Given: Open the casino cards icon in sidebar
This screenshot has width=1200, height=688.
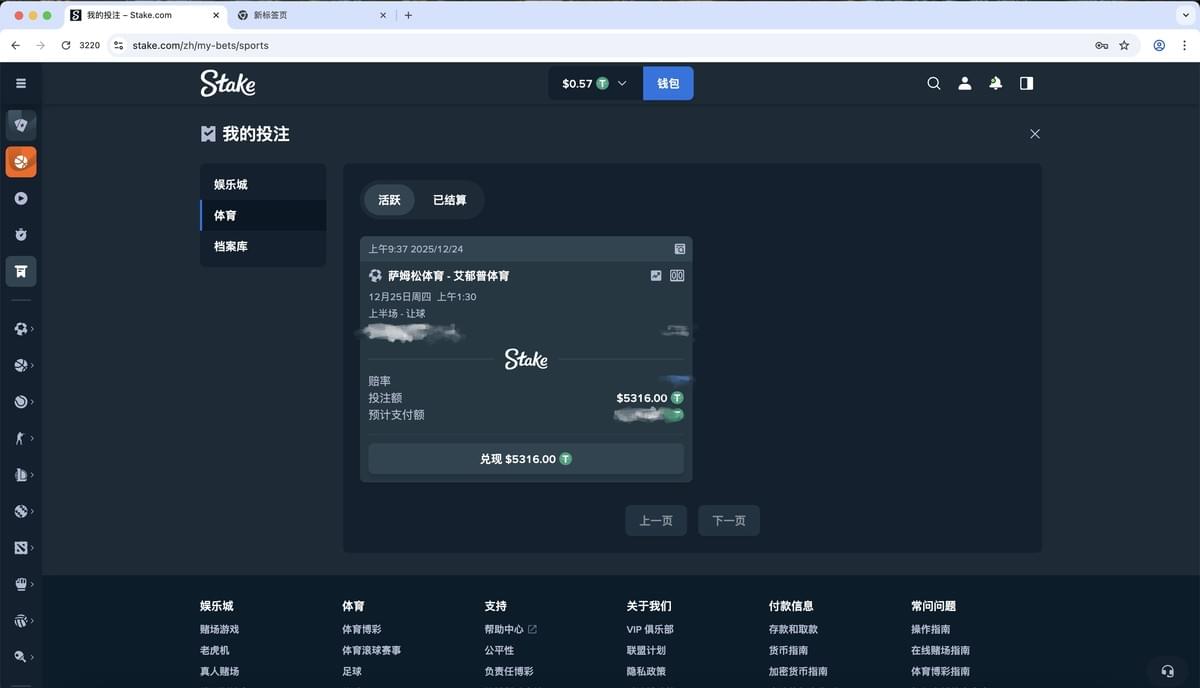Looking at the screenshot, I should click(21, 125).
